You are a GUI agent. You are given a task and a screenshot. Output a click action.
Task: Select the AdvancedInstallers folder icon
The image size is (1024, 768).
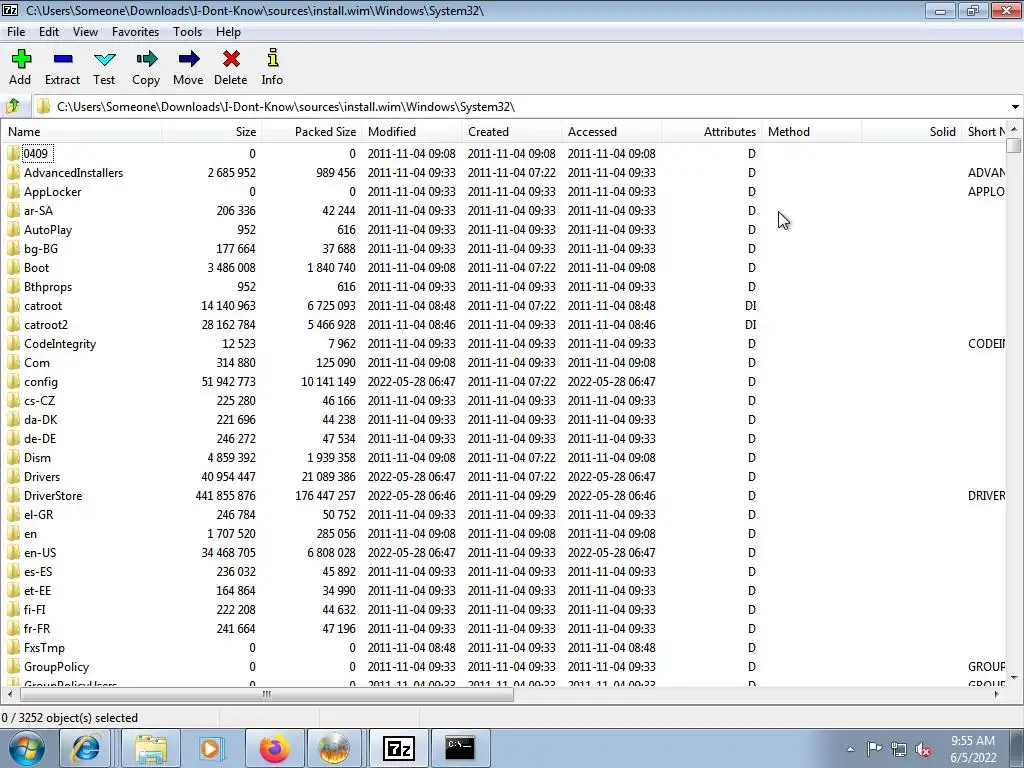(x=13, y=172)
